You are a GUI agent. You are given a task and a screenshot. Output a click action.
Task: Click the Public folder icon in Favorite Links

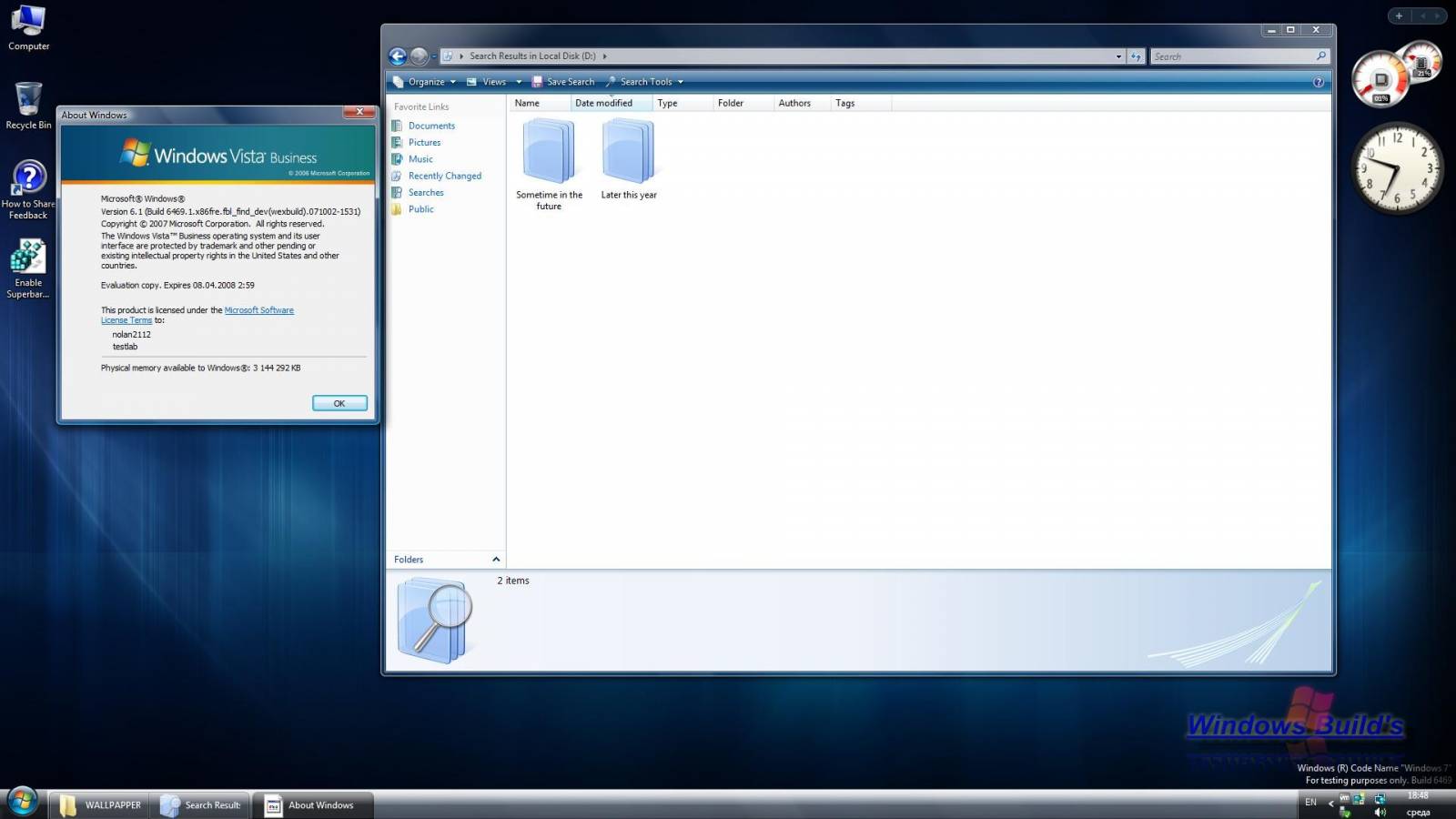pos(397,209)
